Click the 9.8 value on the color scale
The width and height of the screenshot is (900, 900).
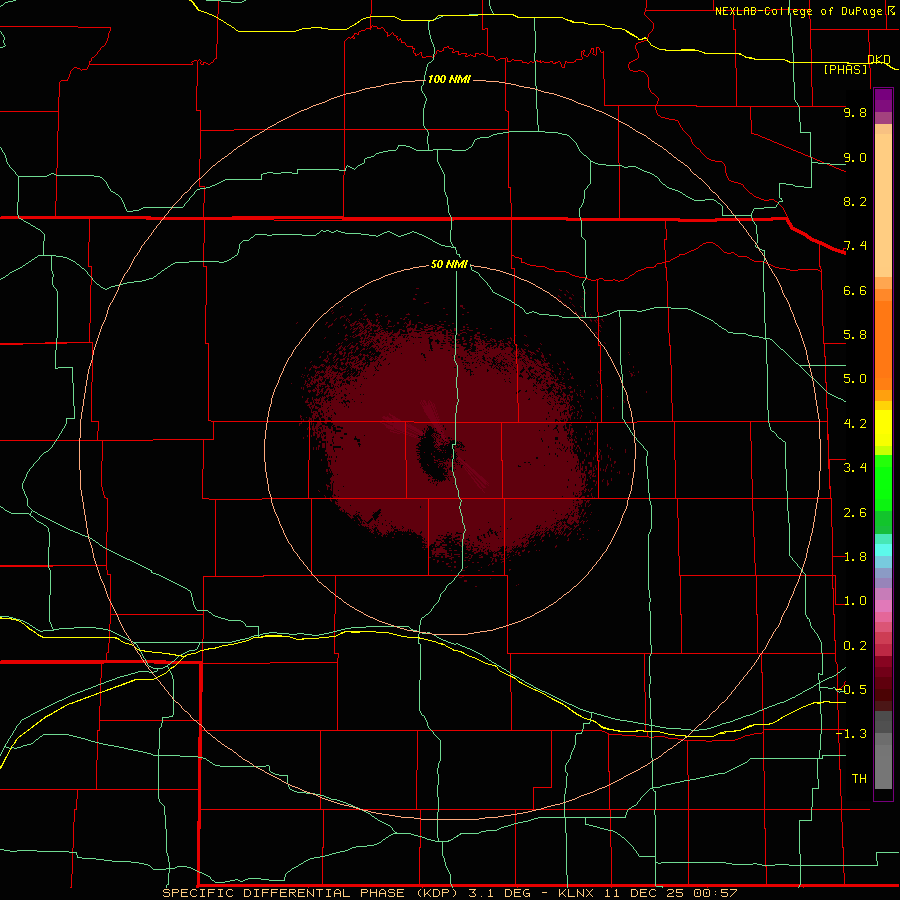pyautogui.click(x=855, y=112)
